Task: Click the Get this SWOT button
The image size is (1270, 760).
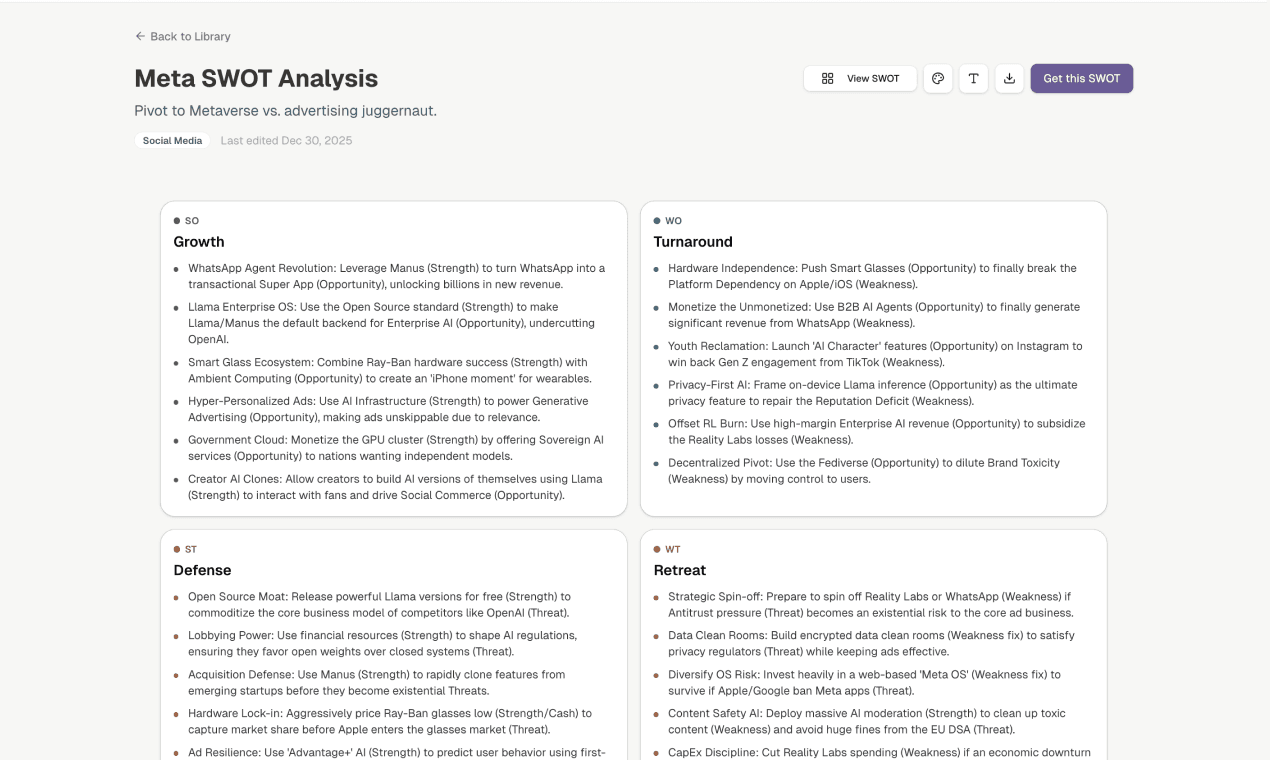Action: (x=1081, y=78)
